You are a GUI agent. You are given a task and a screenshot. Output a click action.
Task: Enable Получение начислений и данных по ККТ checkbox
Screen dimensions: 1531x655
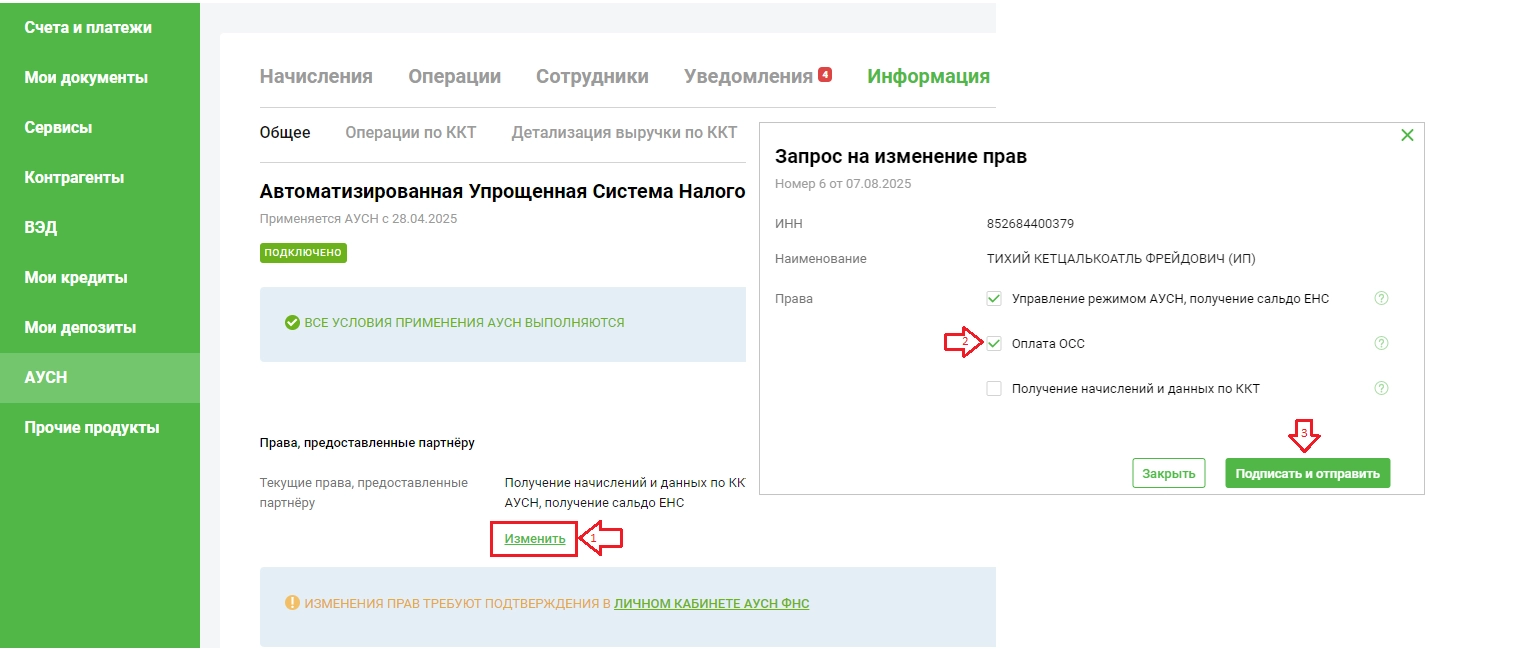tap(994, 388)
